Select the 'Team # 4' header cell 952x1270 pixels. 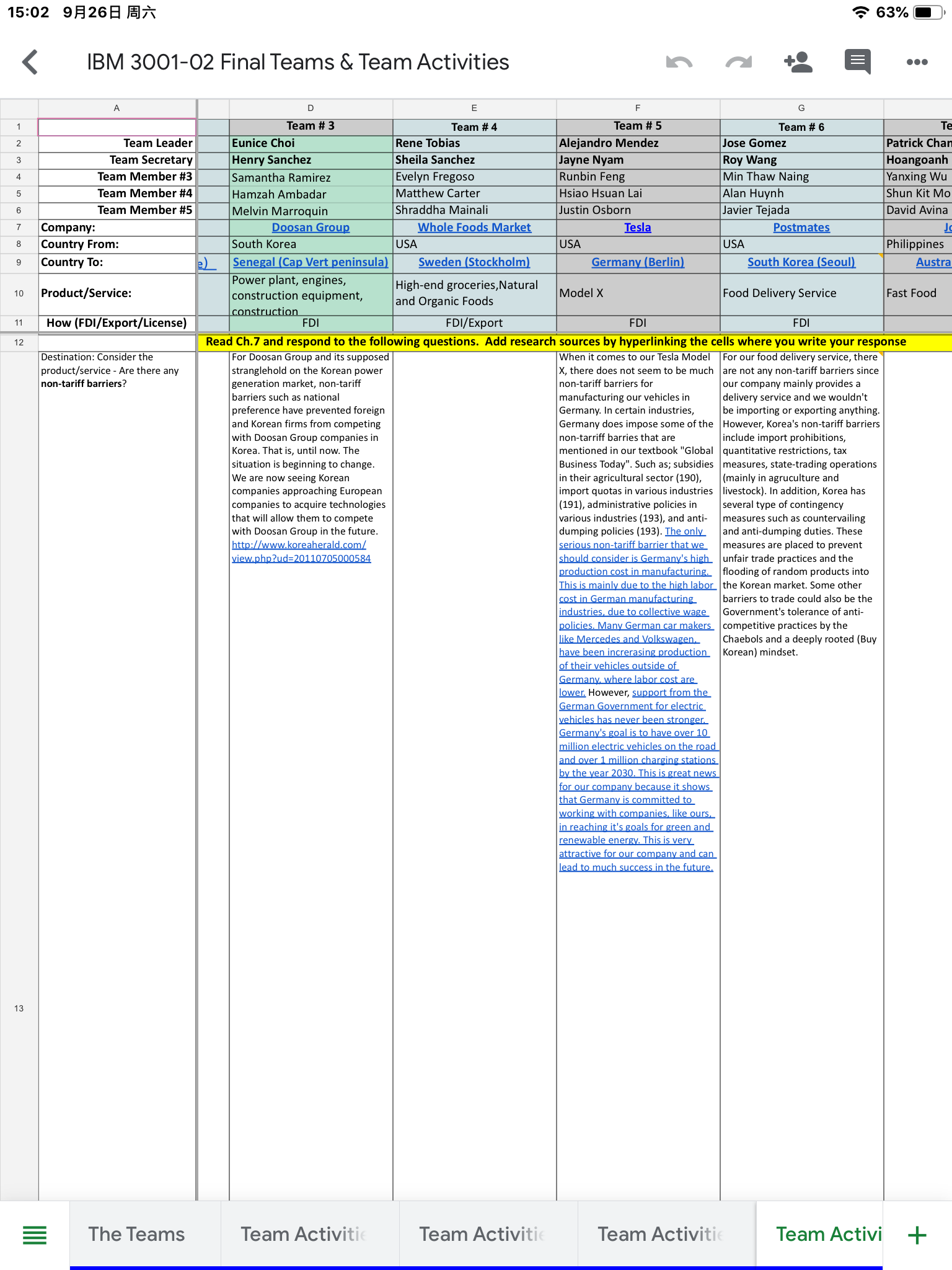(x=474, y=127)
